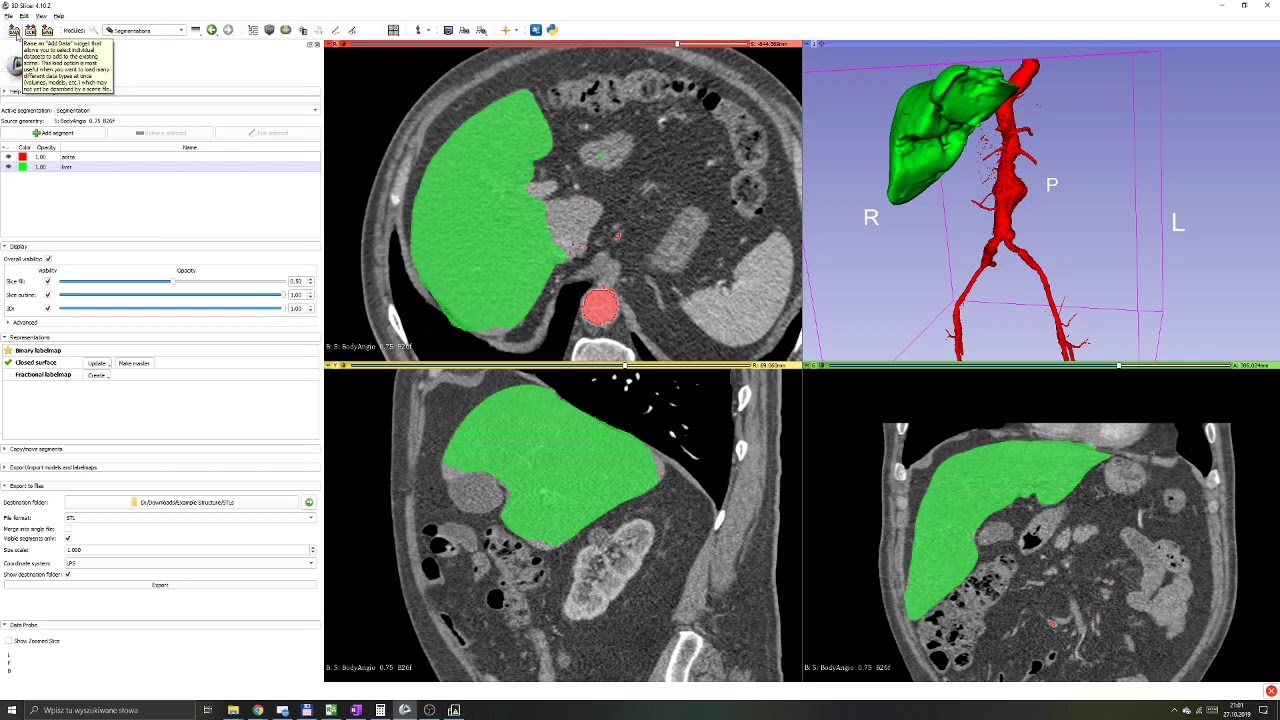The width and height of the screenshot is (1280, 720).
Task: Click the Size scale input field
Action: pyautogui.click(x=187, y=550)
